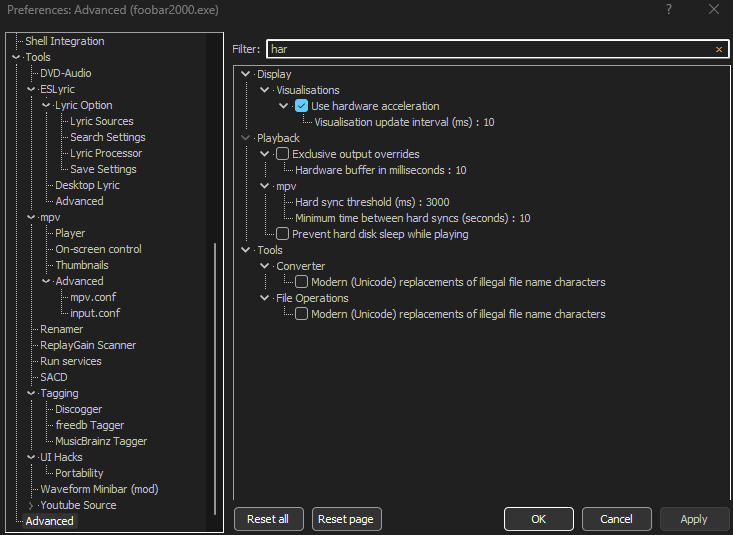Screen dimensions: 733x535
Task: Open freedb Tagger page
Action: (90, 425)
